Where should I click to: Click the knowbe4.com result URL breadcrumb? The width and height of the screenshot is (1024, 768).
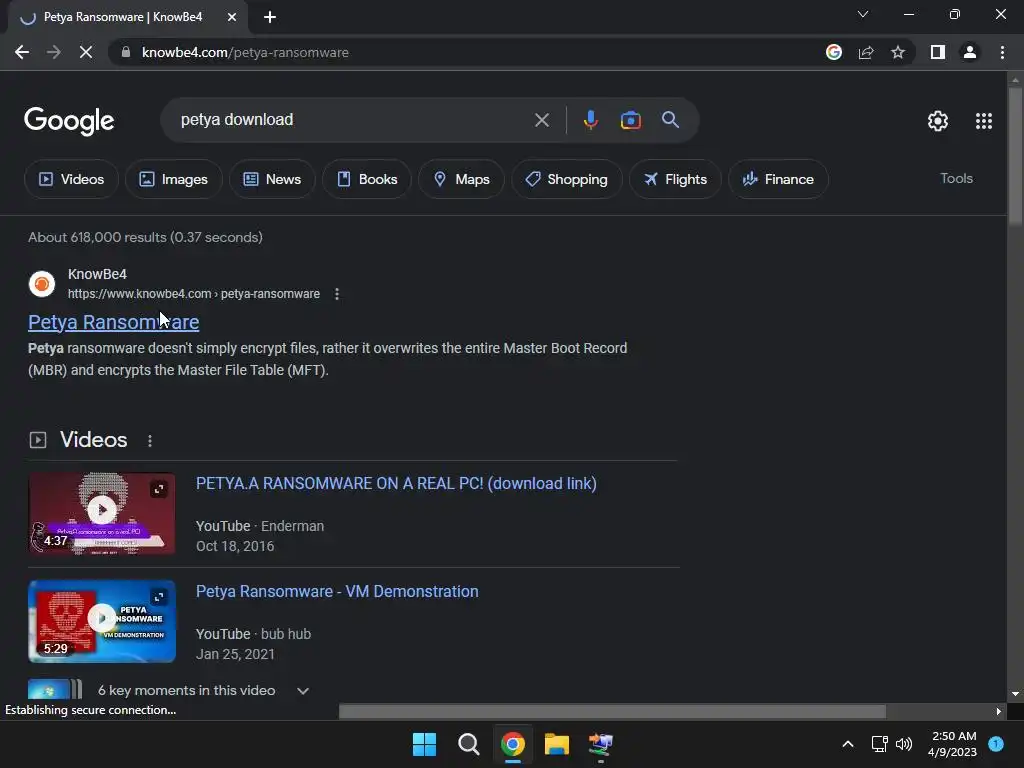pyautogui.click(x=194, y=294)
